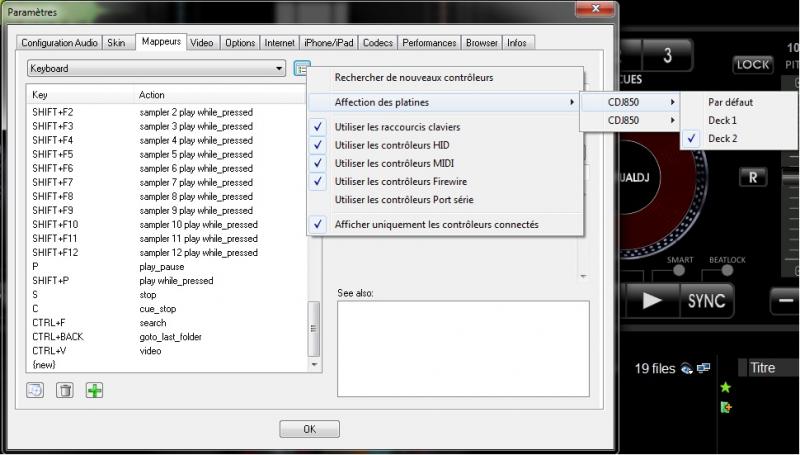
Task: Expand the first CDJ850 submenu
Action: coord(630,102)
